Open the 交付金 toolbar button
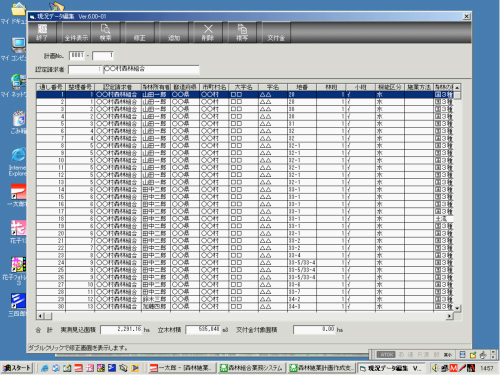Screen dimensions: 500x375 276,32
